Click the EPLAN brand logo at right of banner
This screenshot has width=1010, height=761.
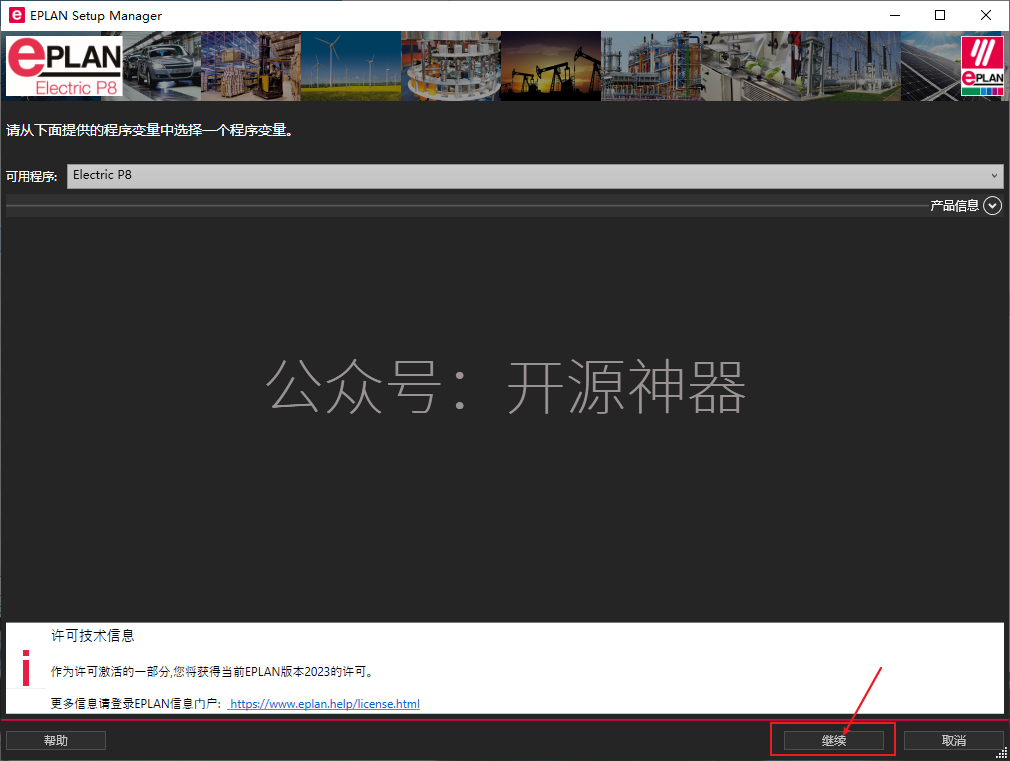(982, 66)
